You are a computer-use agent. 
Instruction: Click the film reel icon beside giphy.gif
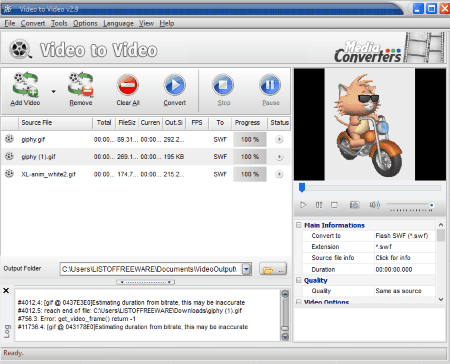(x=9, y=139)
